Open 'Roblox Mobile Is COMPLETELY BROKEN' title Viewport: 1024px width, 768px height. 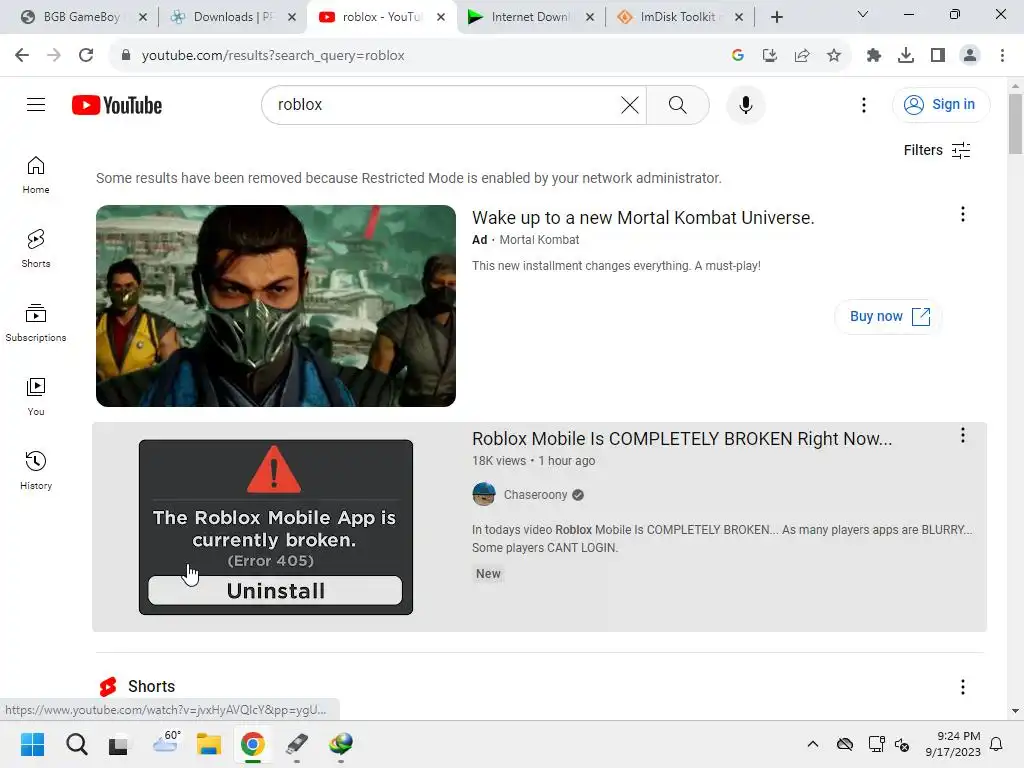pos(682,438)
